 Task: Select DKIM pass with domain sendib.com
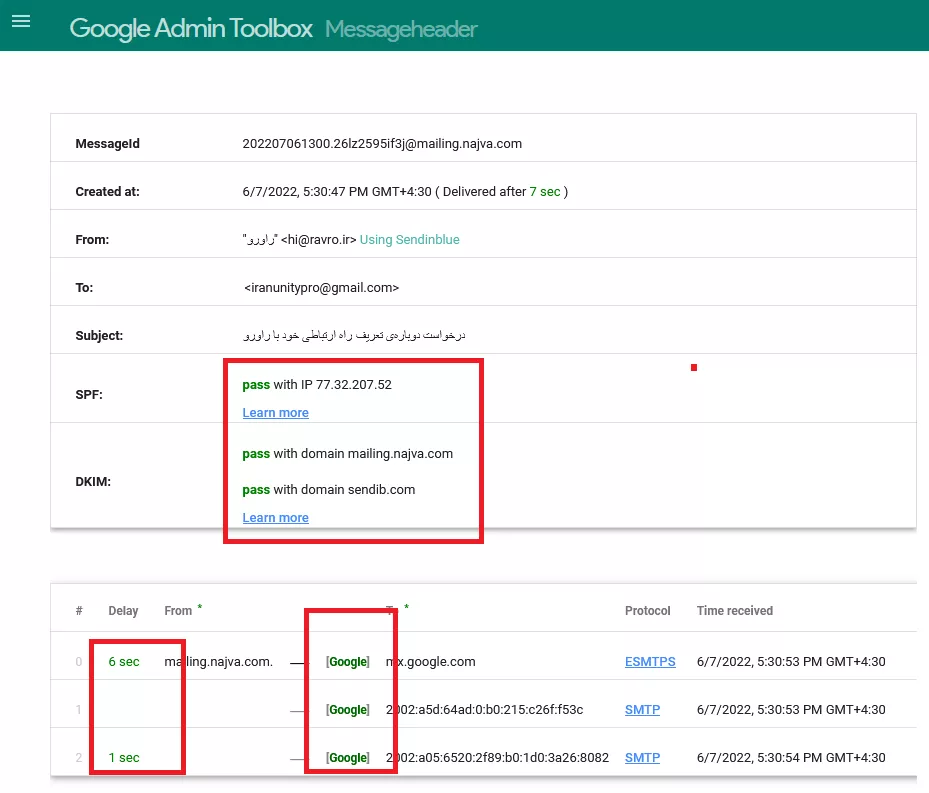pyautogui.click(x=329, y=490)
